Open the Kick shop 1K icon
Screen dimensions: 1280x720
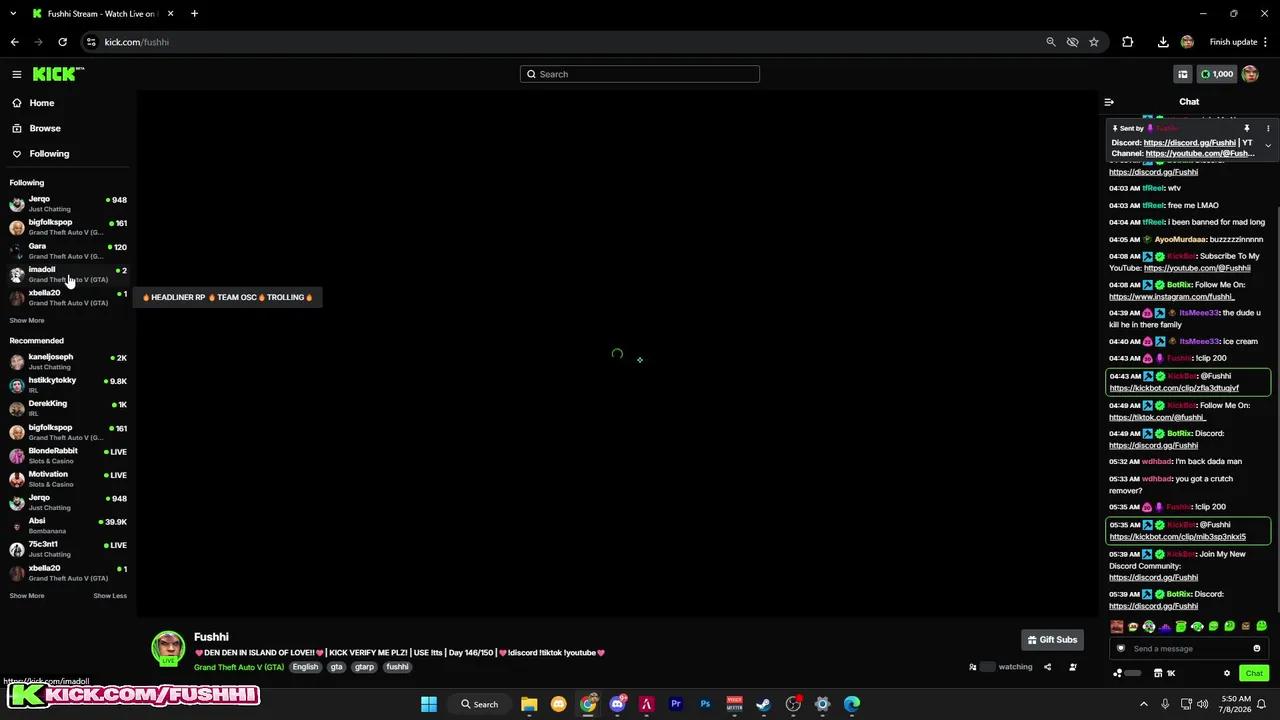click(x=1165, y=673)
